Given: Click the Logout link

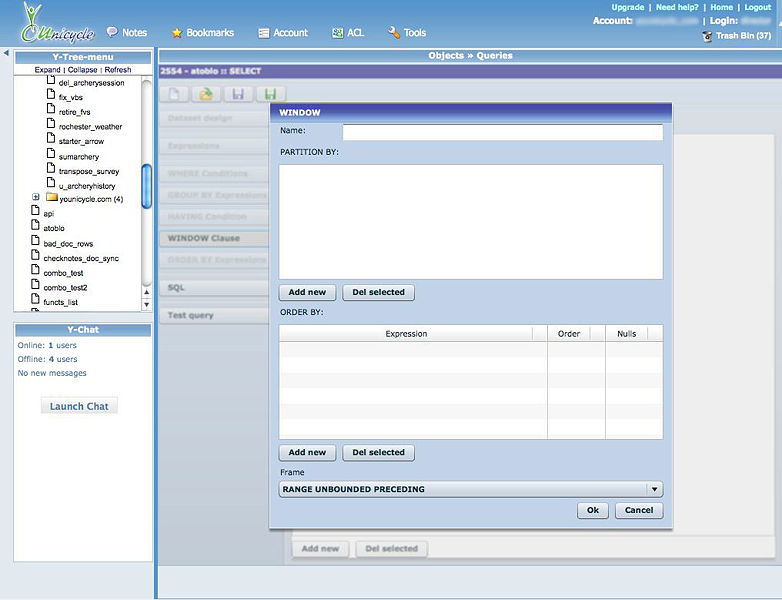Looking at the screenshot, I should point(757,7).
